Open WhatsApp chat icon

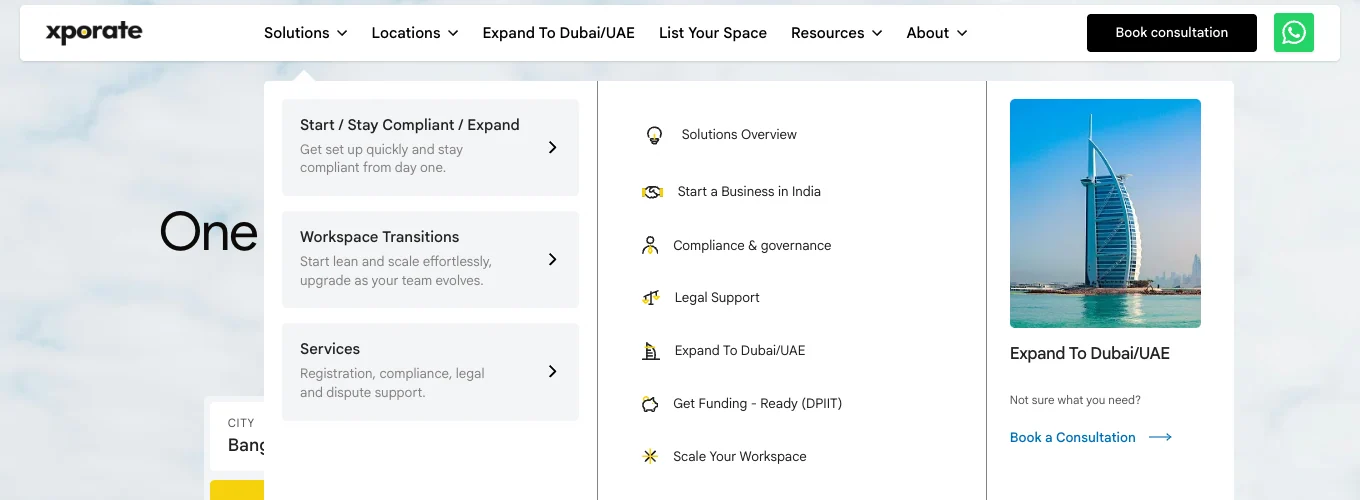[x=1294, y=33]
